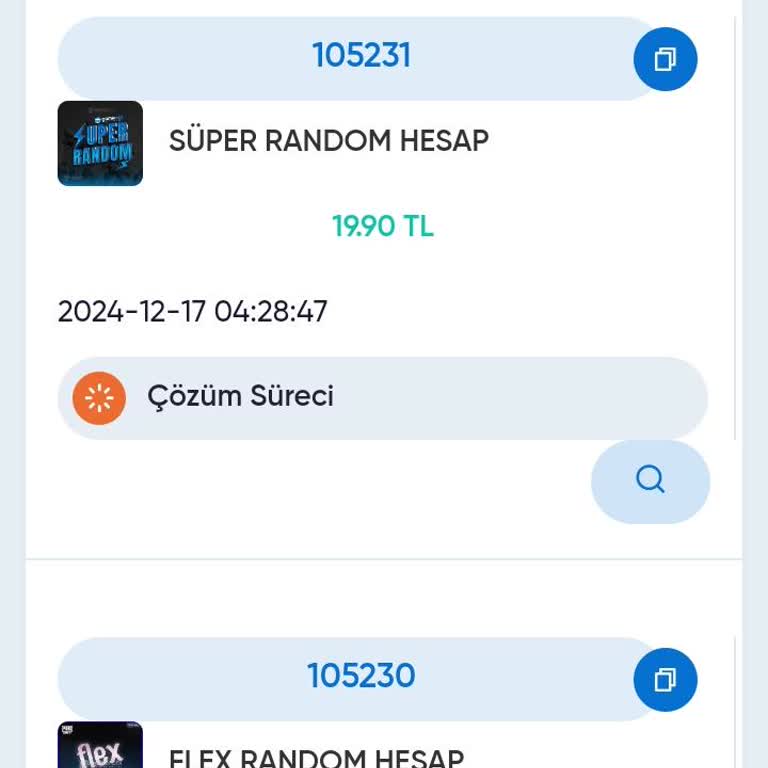This screenshot has height=768, width=768.
Task: Select the 105231 order number pill
Action: click(360, 56)
